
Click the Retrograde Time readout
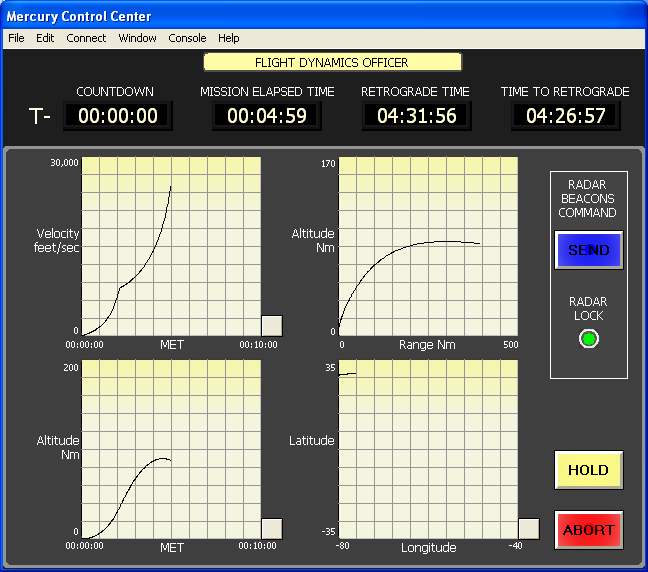(417, 116)
